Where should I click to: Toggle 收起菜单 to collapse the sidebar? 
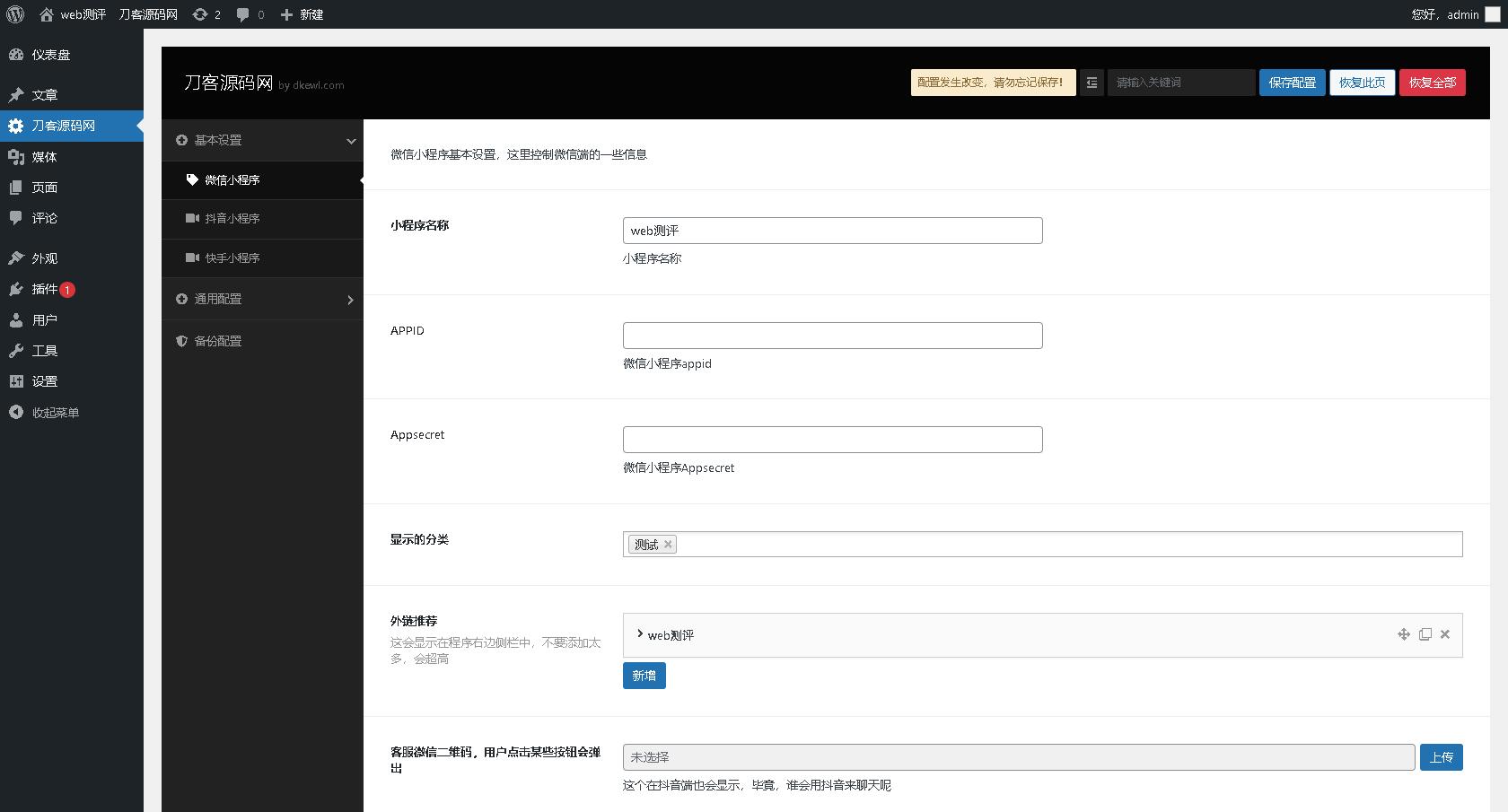(x=50, y=412)
